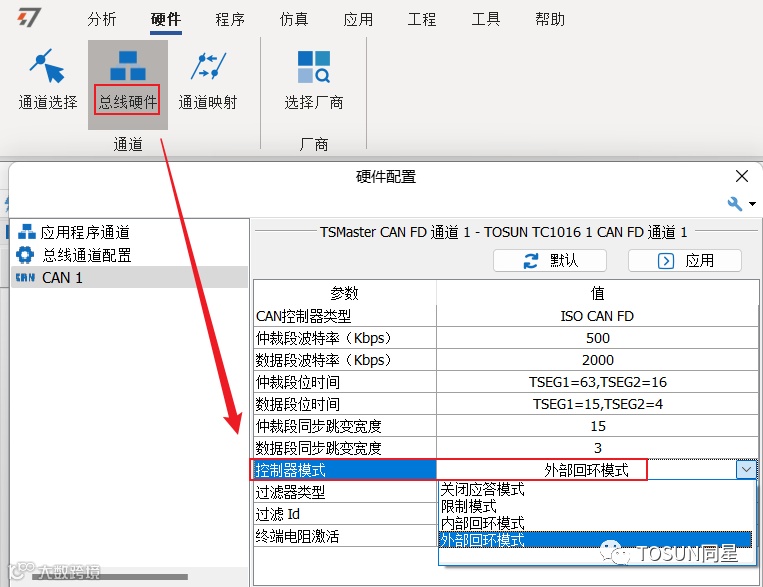Switch to the 分析 ribbon tab
The image size is (763, 587).
click(102, 19)
